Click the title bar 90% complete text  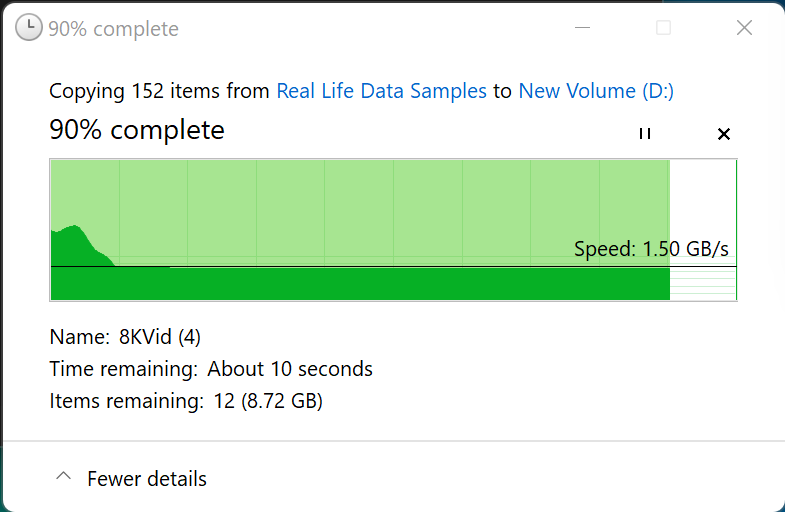tap(113, 29)
